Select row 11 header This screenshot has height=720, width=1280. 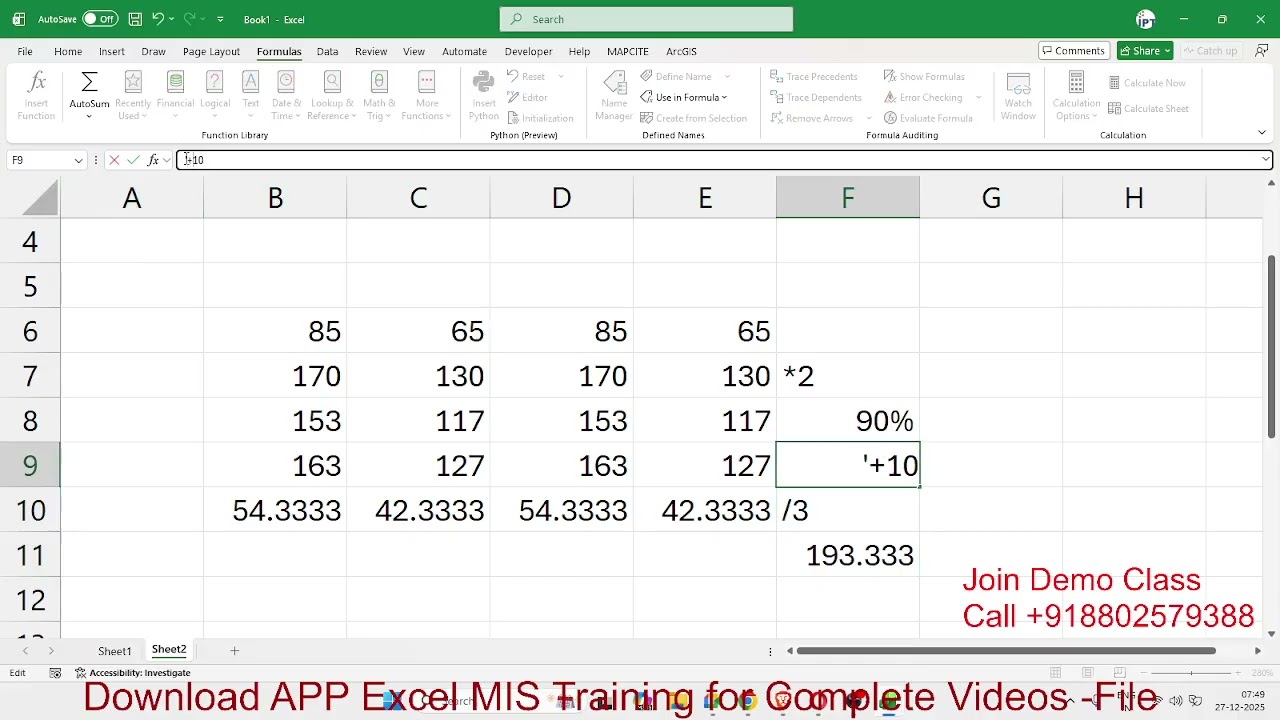coord(30,555)
